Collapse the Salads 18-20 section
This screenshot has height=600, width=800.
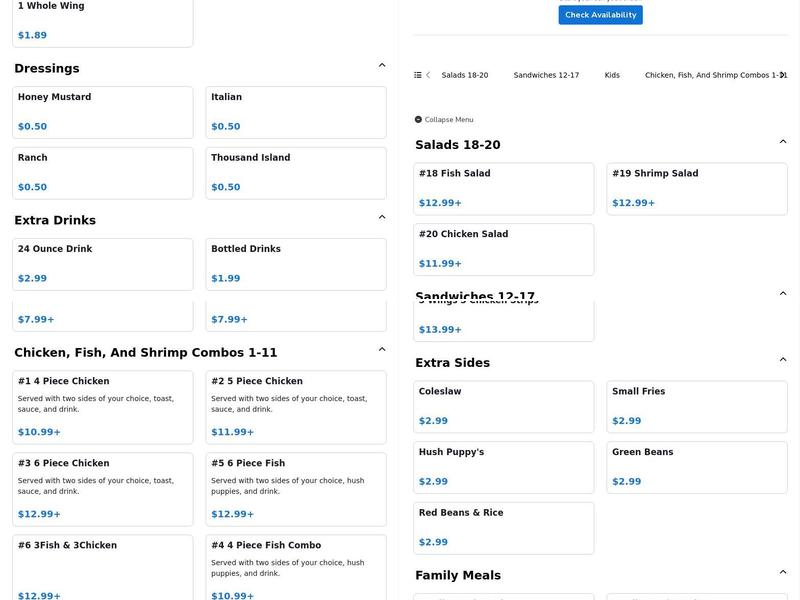[783, 142]
